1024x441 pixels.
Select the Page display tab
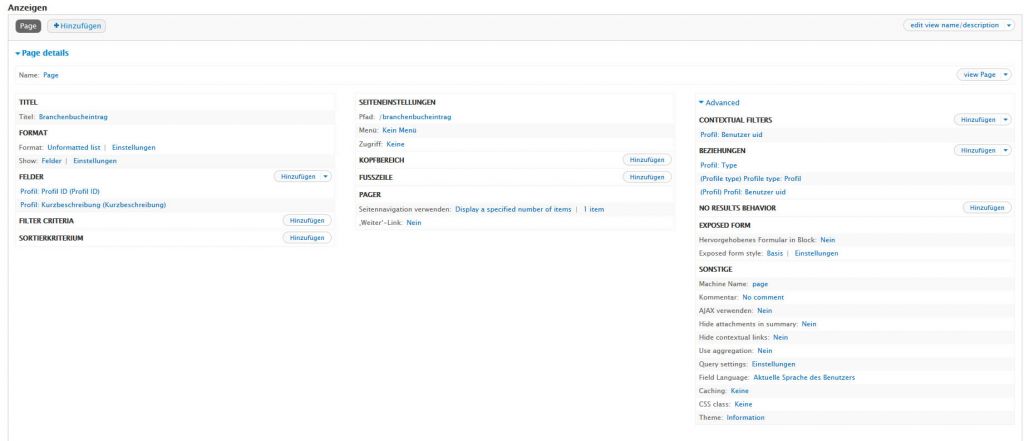tap(28, 25)
